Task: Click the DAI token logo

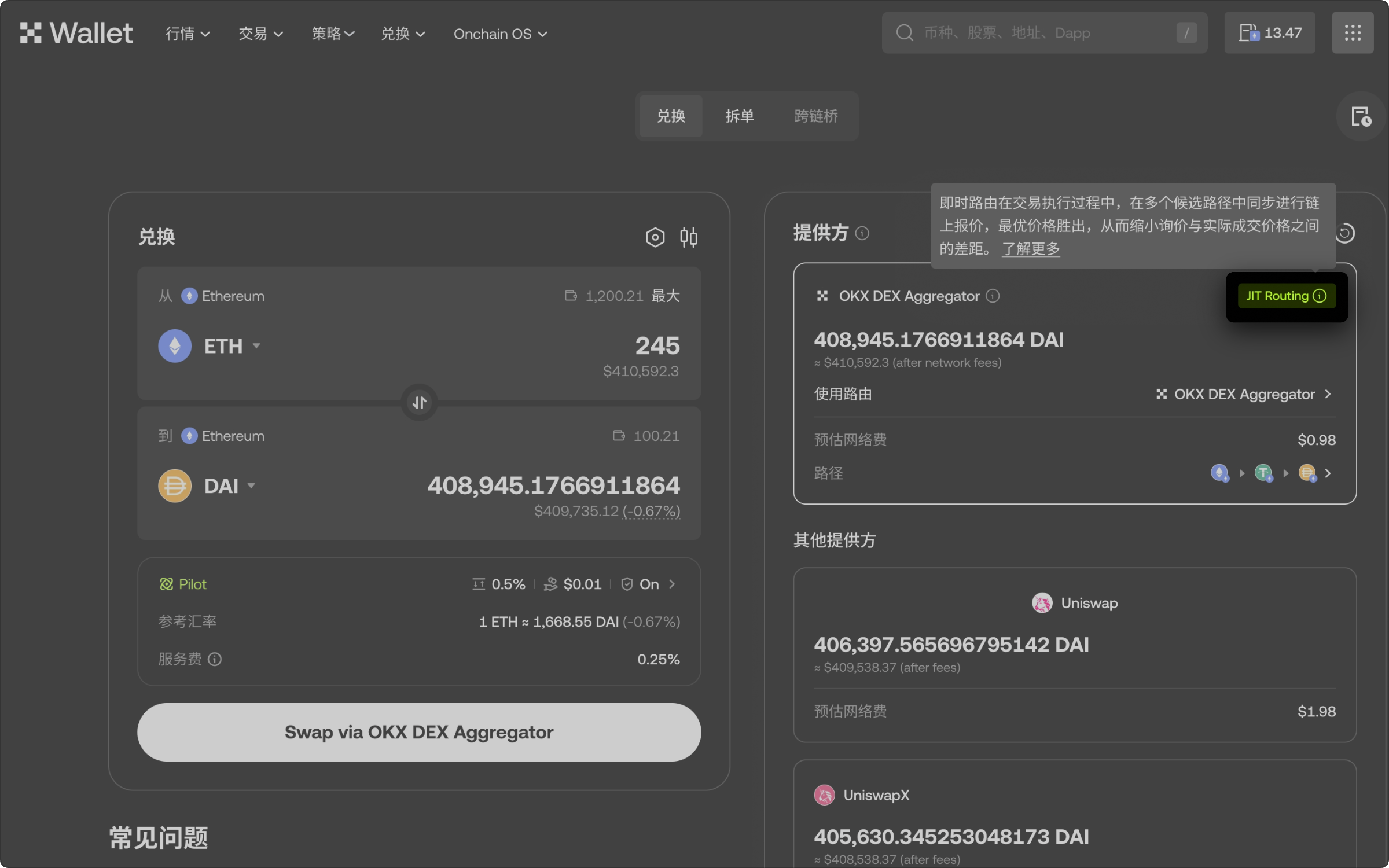Action: pos(175,486)
